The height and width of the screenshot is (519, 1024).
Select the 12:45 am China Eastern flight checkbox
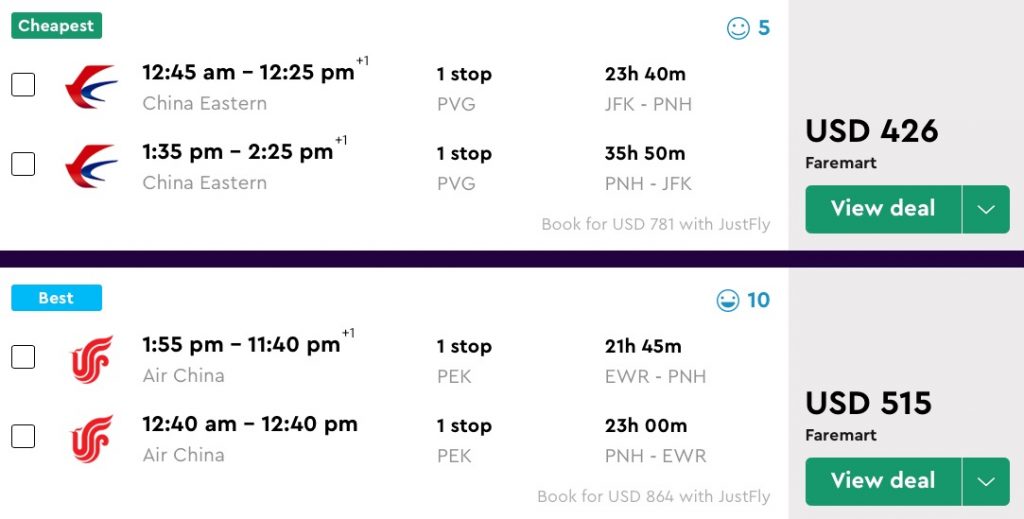(23, 85)
